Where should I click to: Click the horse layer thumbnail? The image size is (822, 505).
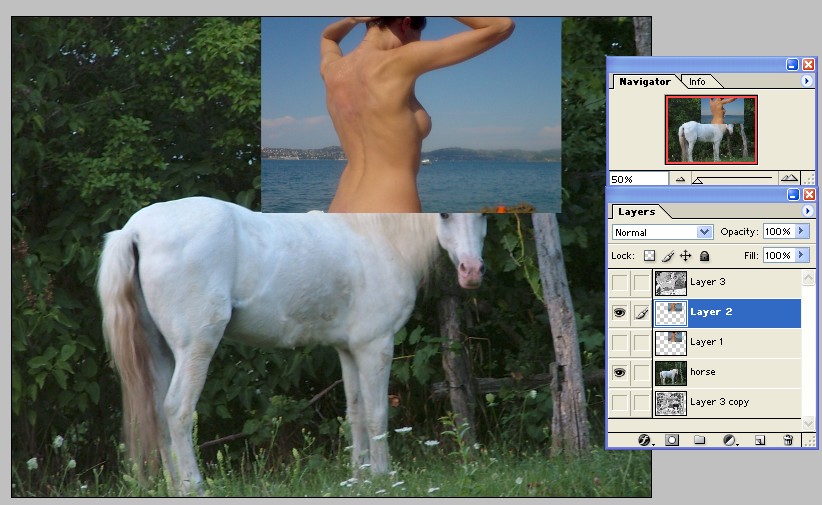(x=670, y=373)
